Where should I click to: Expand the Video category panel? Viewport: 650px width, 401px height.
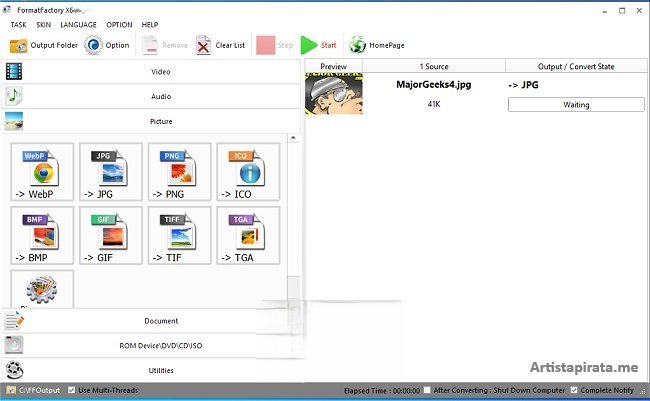pyautogui.click(x=151, y=72)
